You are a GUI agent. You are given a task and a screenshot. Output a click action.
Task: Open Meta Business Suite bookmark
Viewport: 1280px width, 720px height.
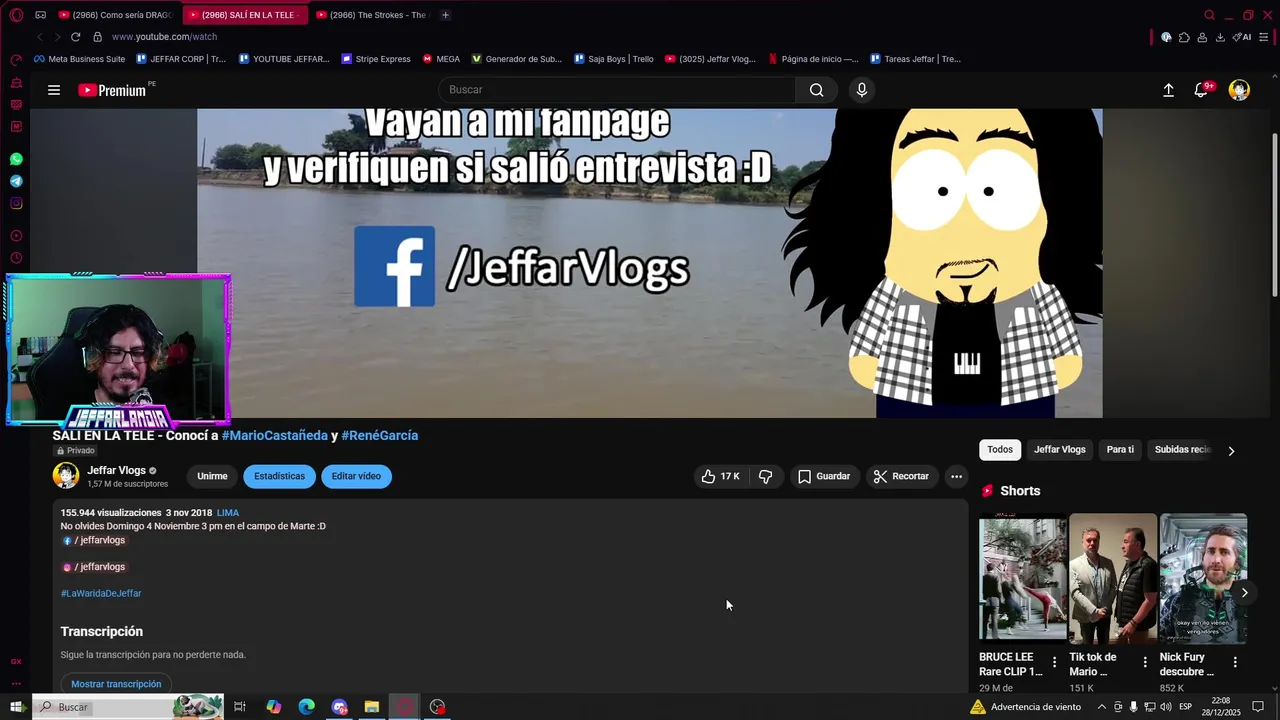[81, 59]
